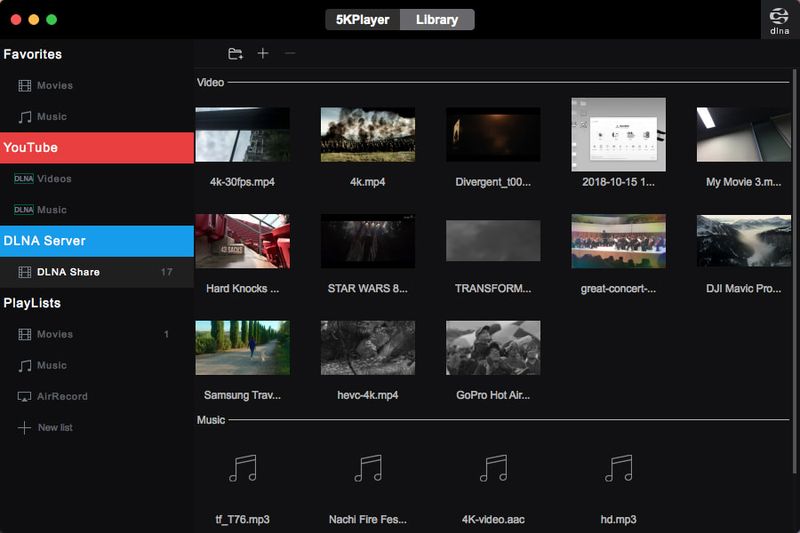Viewport: 800px width, 533px height.
Task: Click the hd.mp3 file name
Action: pyautogui.click(x=618, y=520)
